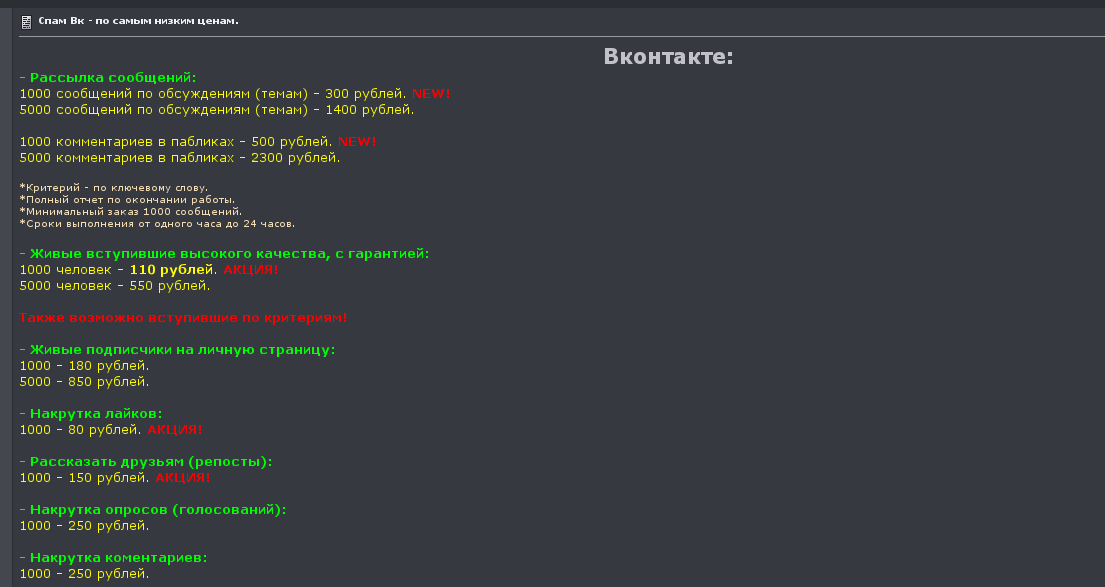The width and height of the screenshot is (1105, 587).
Task: Click the red 'NEW!' label after 300 рублей
Action: [431, 94]
